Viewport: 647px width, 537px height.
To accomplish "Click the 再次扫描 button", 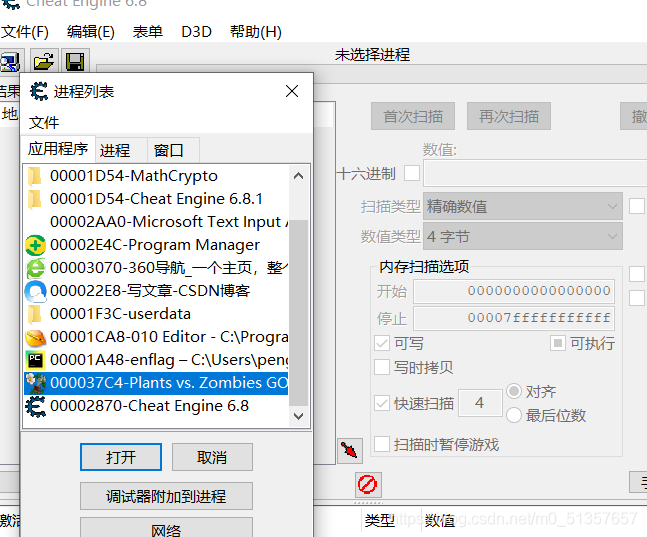I will pos(509,116).
